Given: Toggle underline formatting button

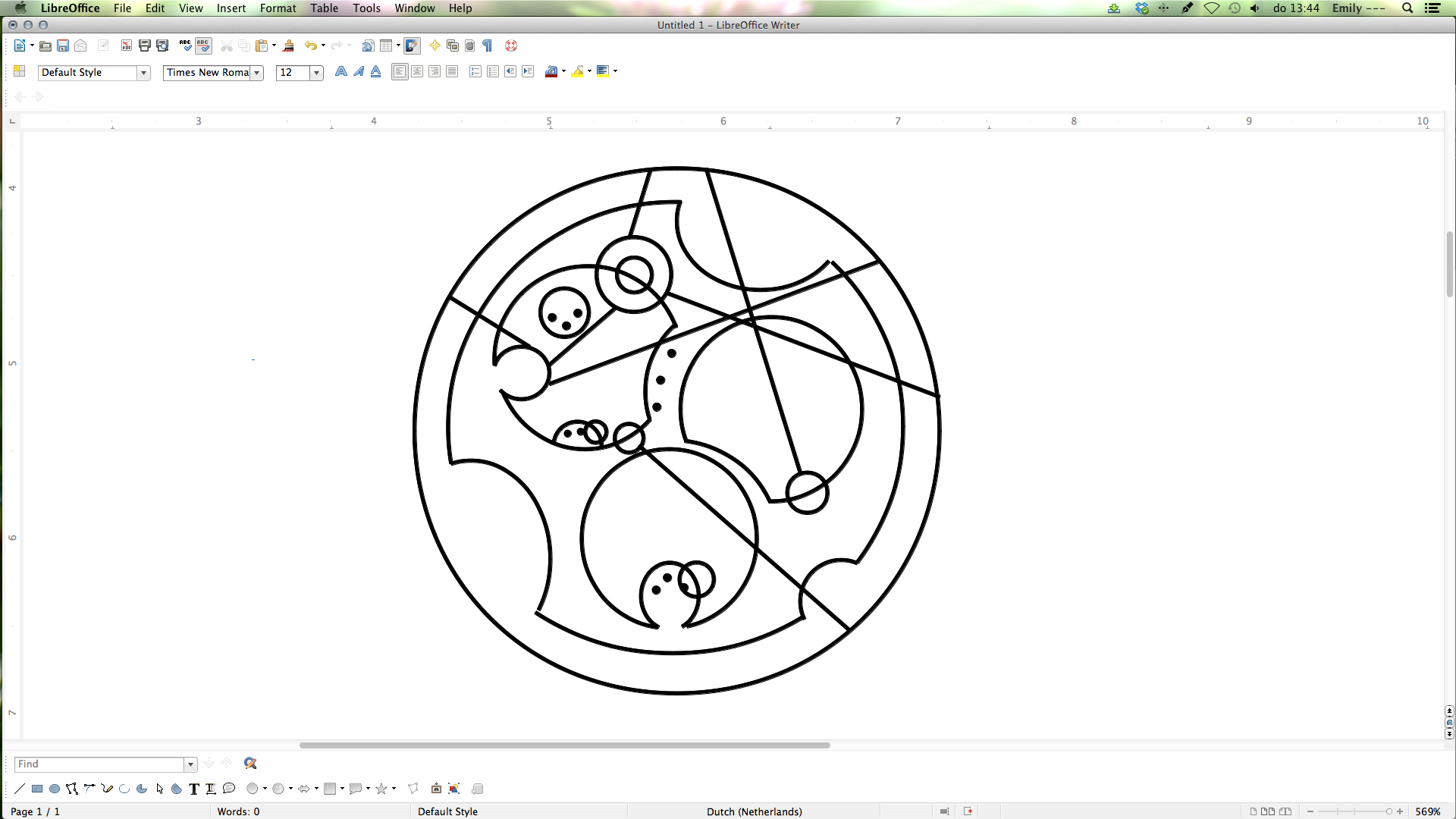Looking at the screenshot, I should [x=375, y=71].
